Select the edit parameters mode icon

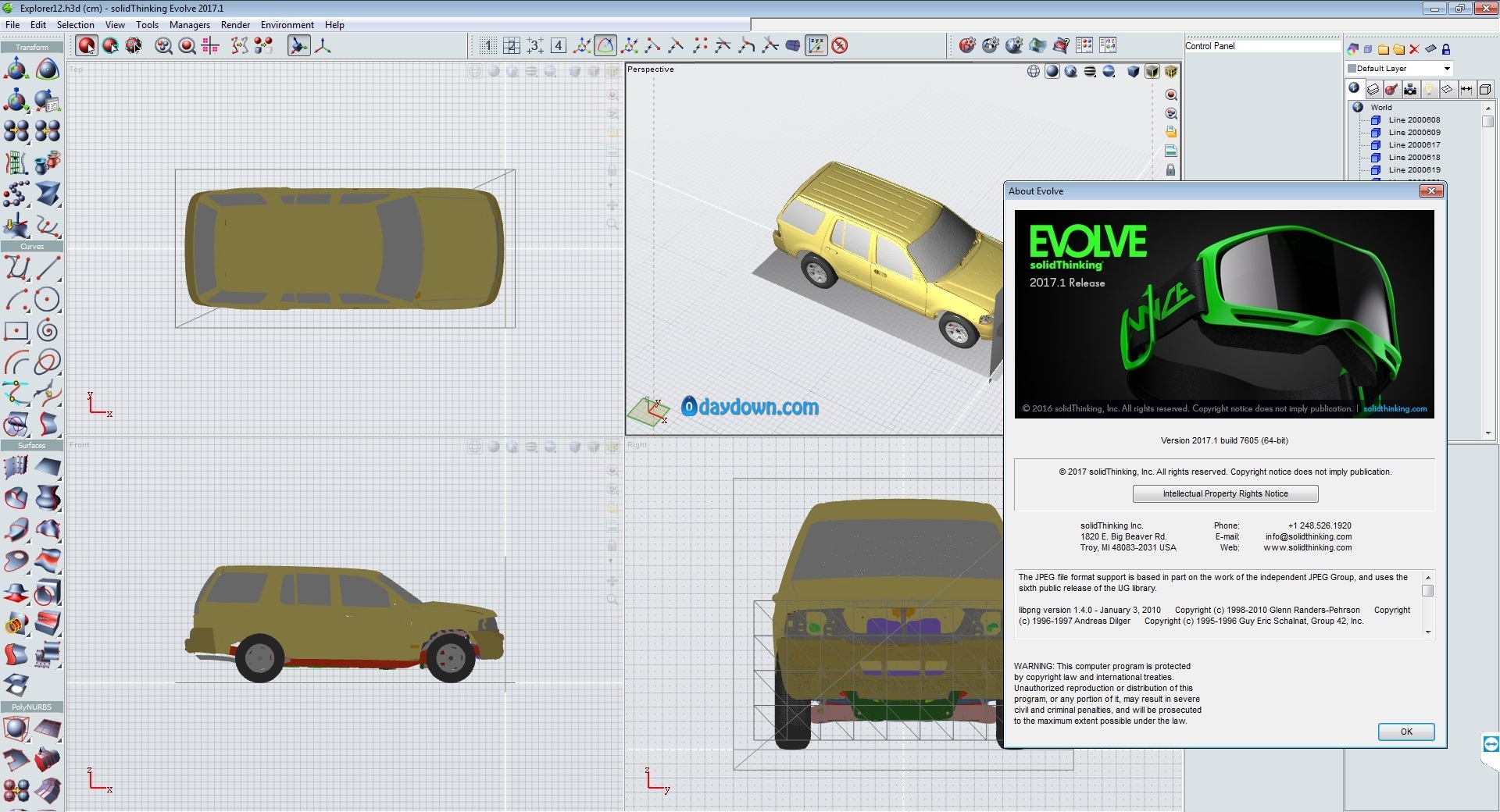[110, 46]
